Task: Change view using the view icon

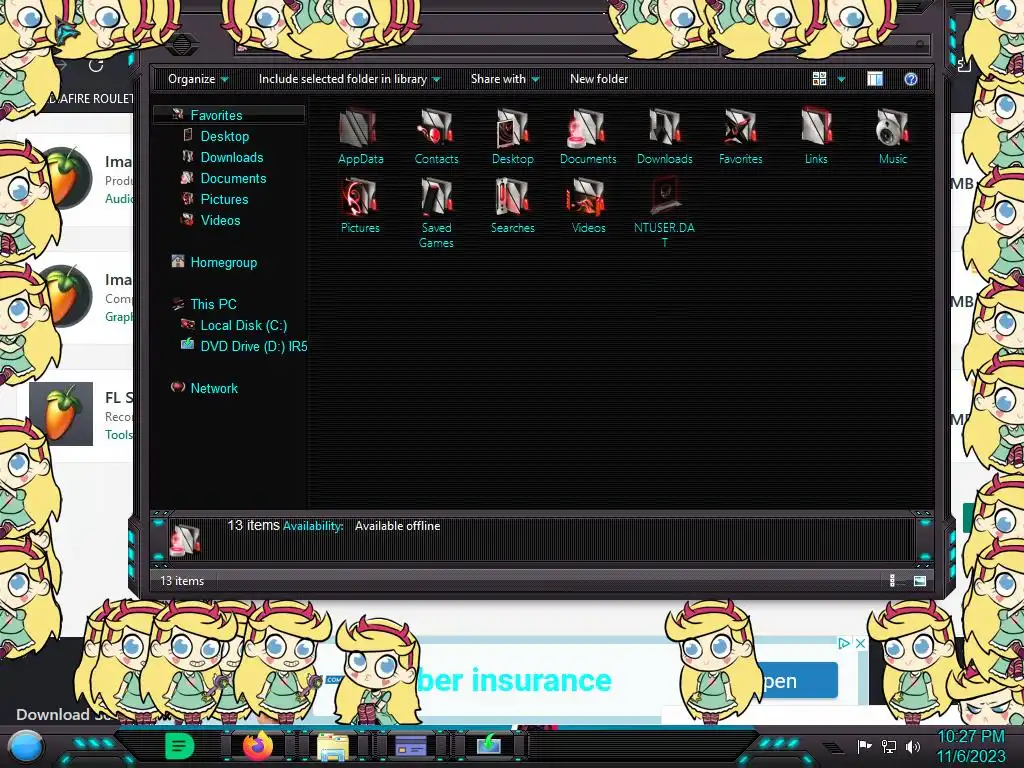Action: 820,79
